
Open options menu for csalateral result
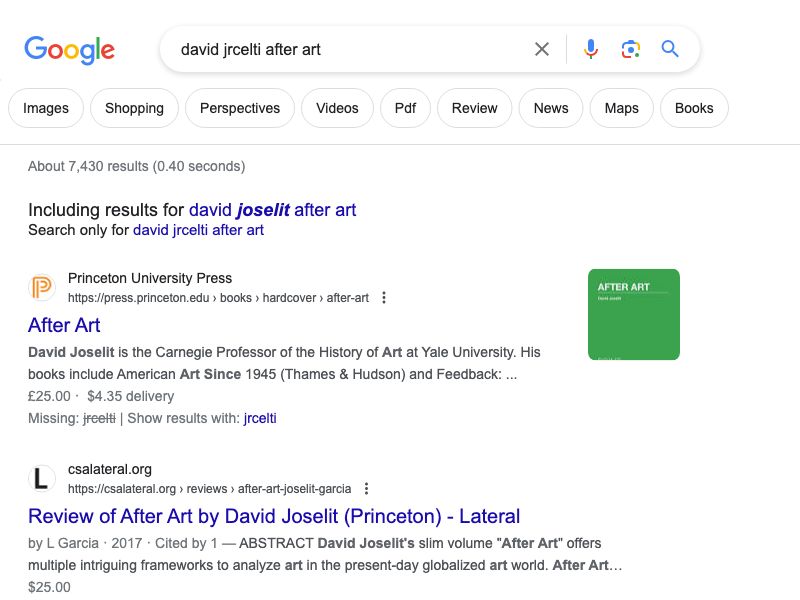(x=366, y=489)
